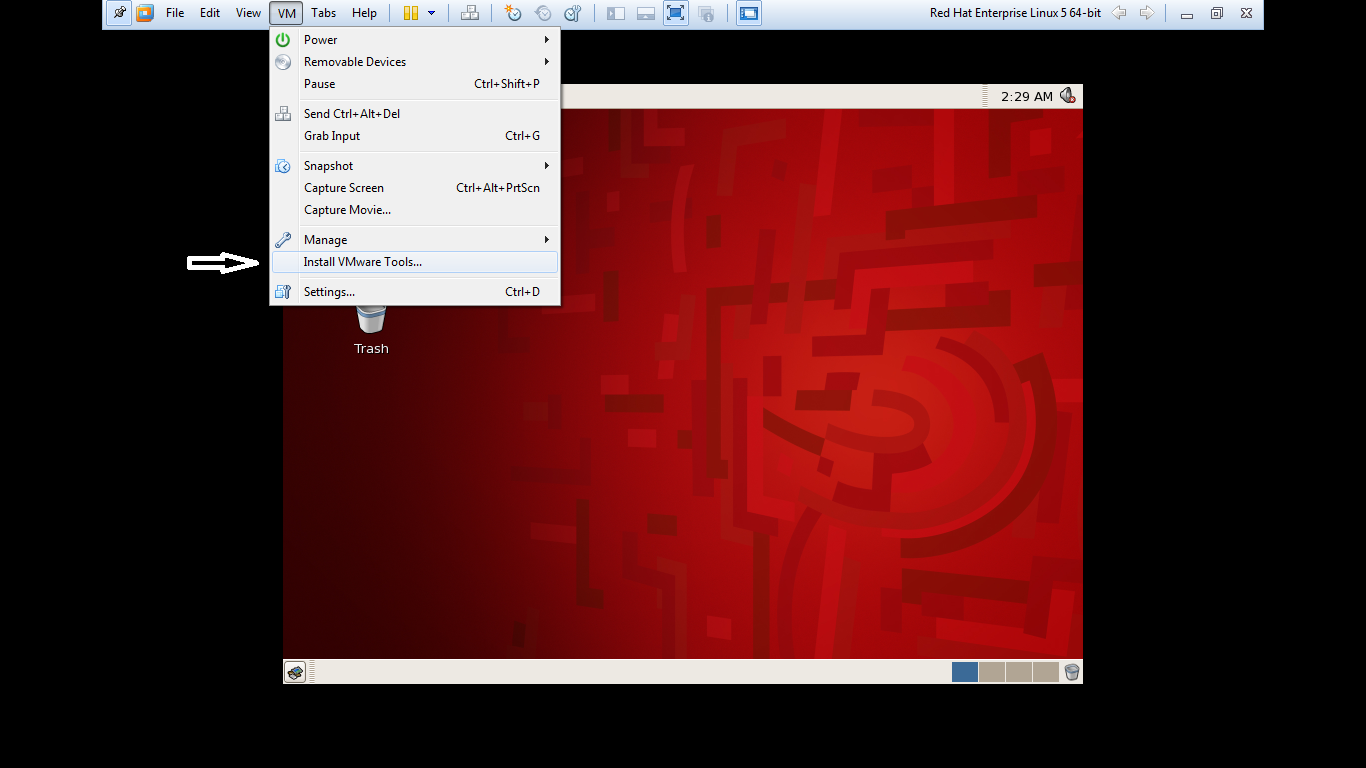Close the open VM menu via its title
Screen dimensions: 1366x768
point(287,13)
